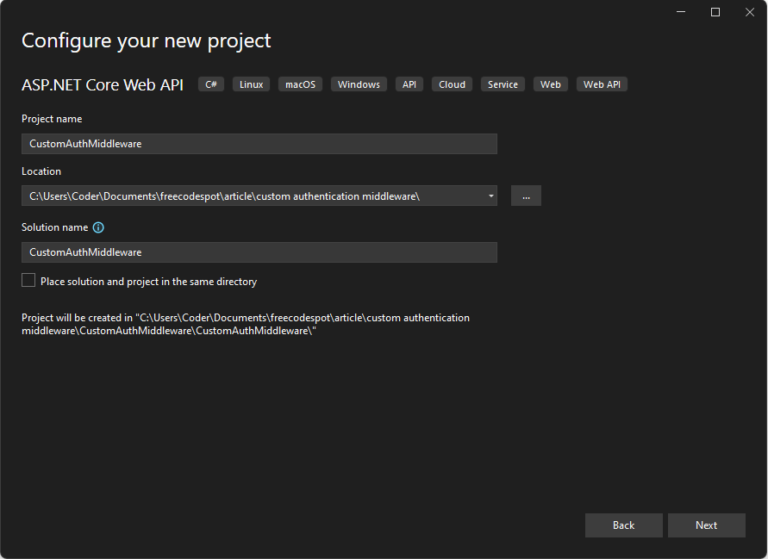This screenshot has height=559, width=768.
Task: Enable Place solution and project in same directory
Action: (x=29, y=281)
